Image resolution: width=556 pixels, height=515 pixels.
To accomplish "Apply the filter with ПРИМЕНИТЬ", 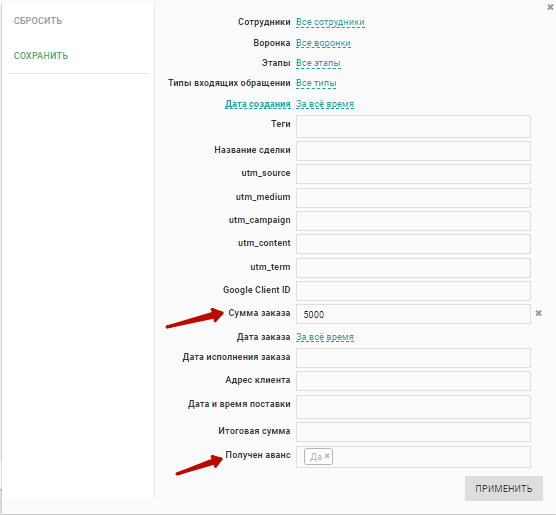I will [504, 488].
